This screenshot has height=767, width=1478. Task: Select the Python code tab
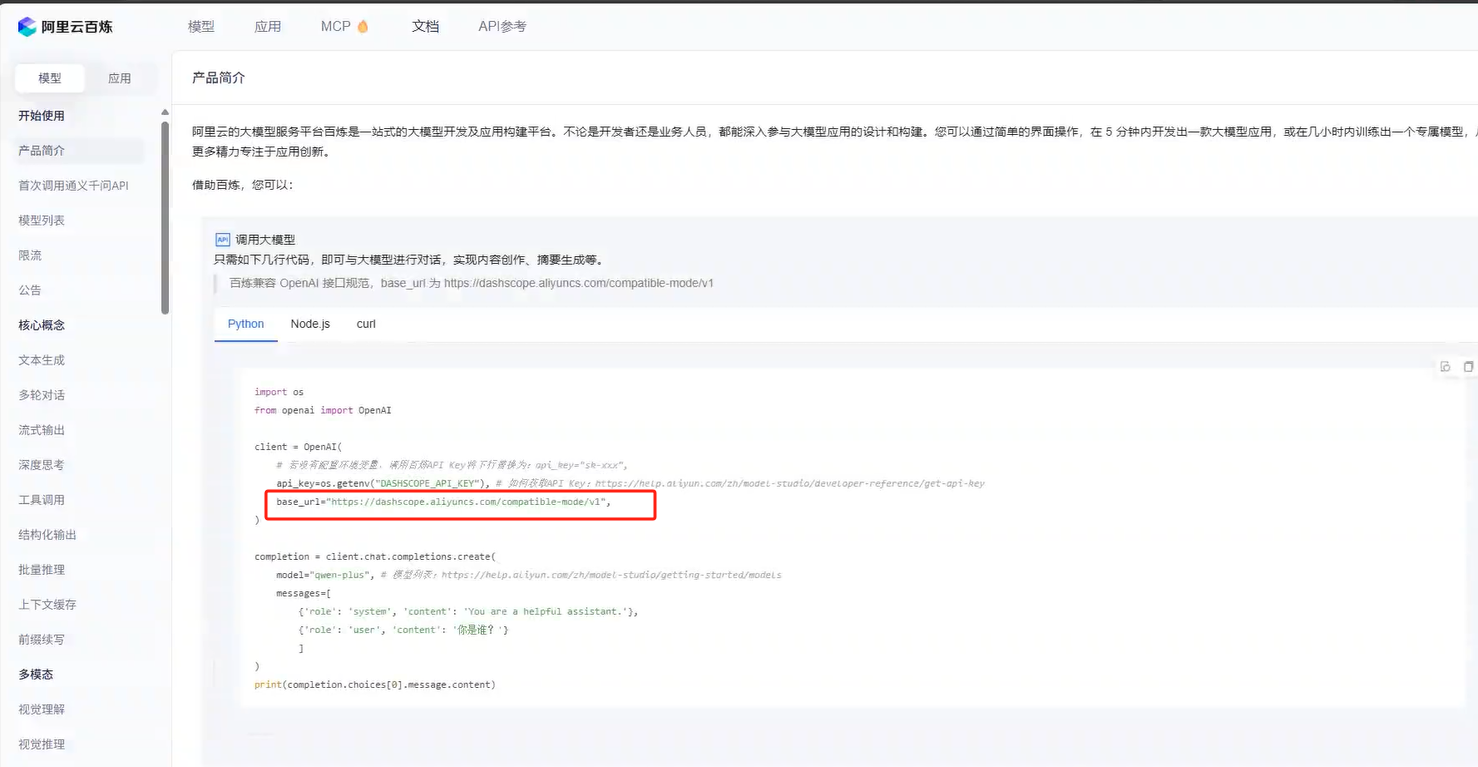click(246, 324)
